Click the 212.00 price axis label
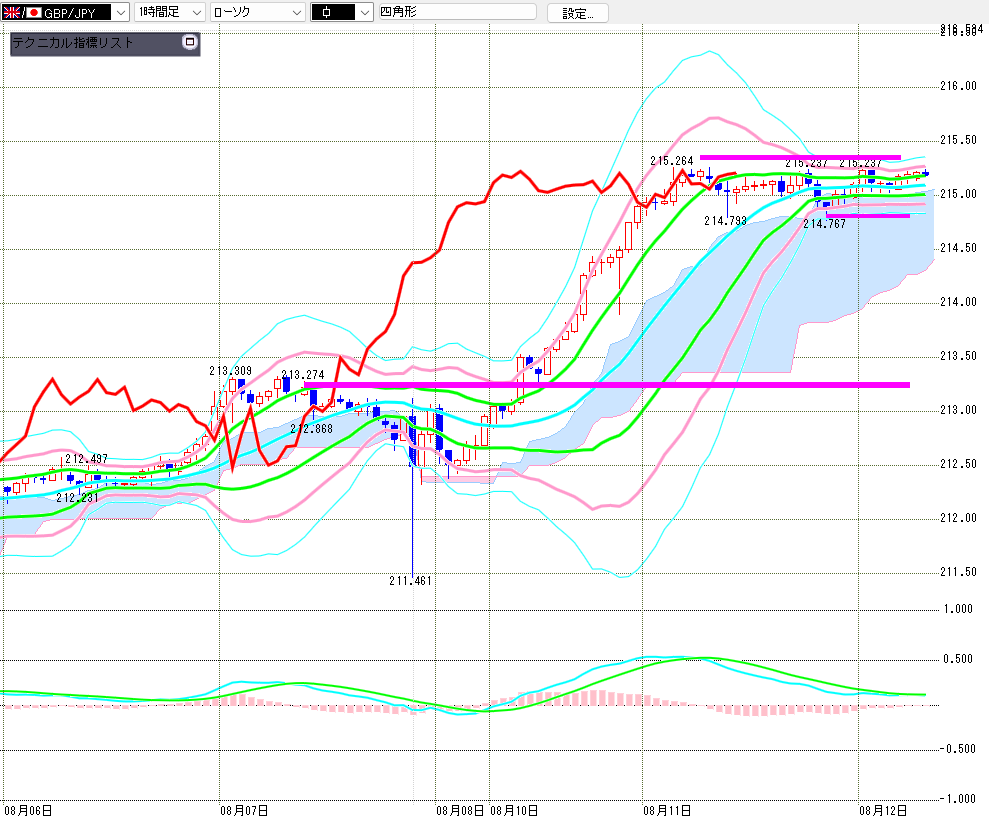This screenshot has width=989, height=821. coord(958,518)
